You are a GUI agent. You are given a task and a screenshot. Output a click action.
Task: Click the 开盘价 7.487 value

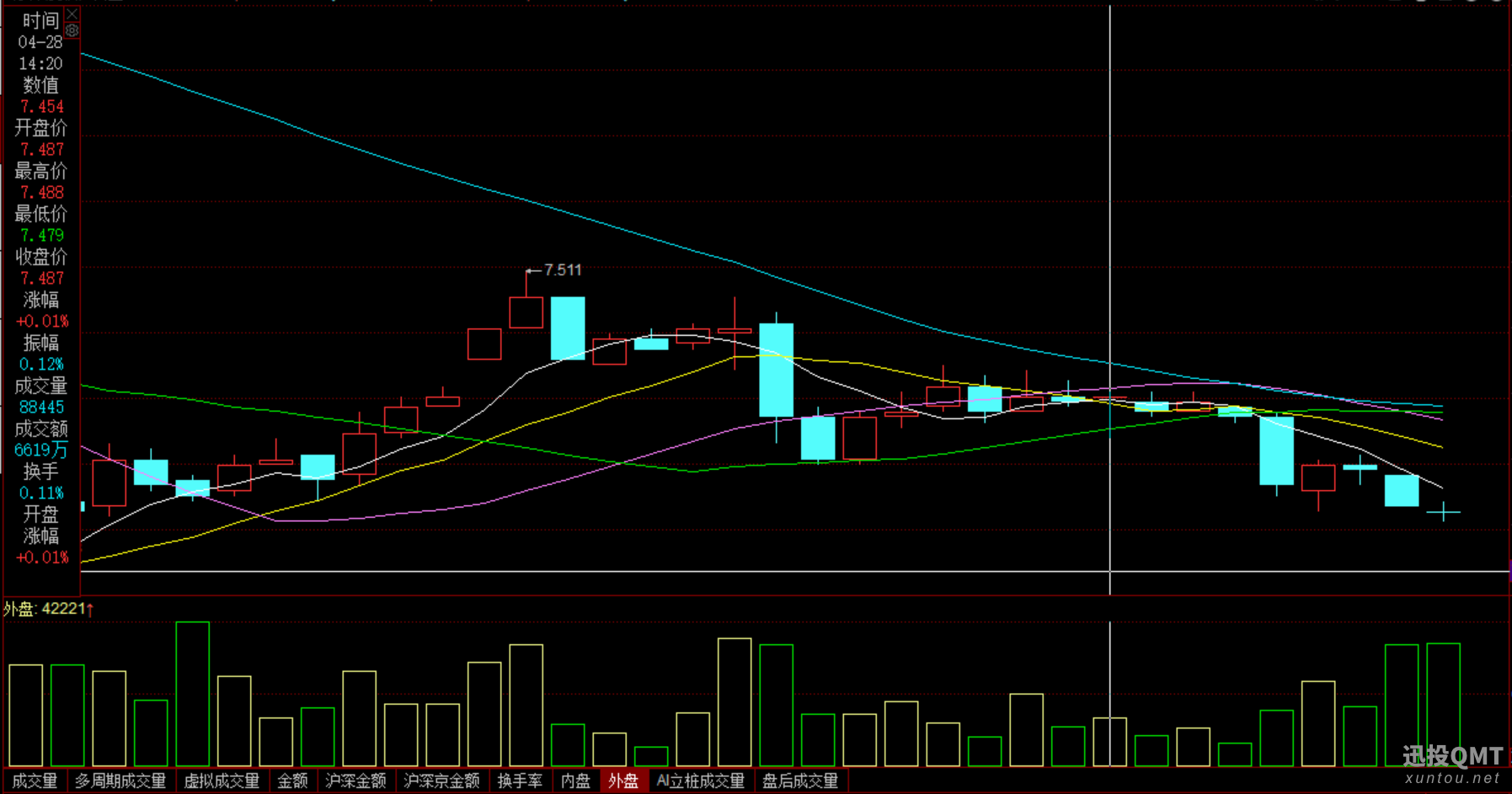[x=42, y=150]
